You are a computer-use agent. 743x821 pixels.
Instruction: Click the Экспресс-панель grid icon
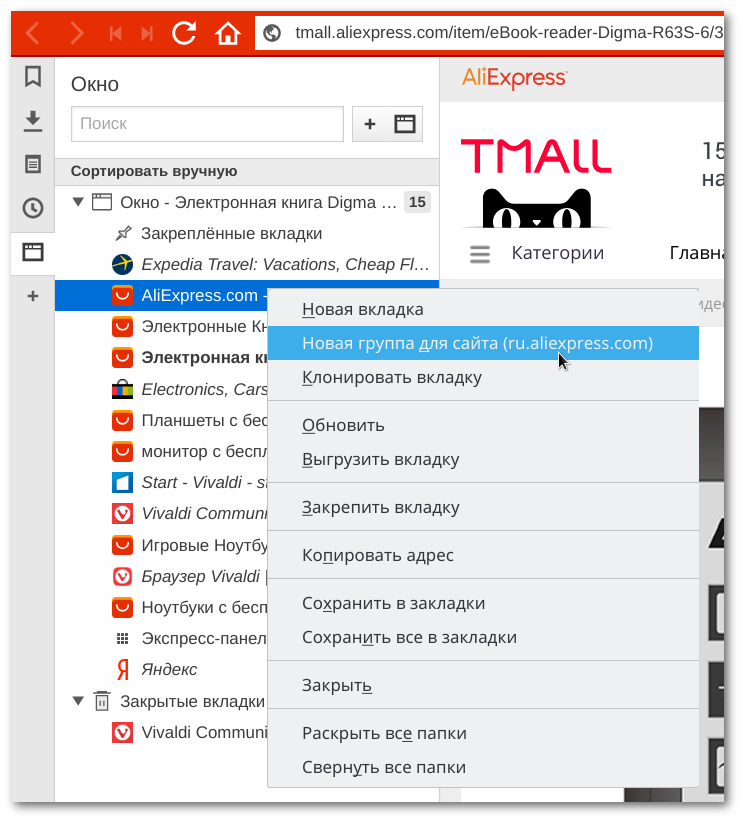coord(123,638)
